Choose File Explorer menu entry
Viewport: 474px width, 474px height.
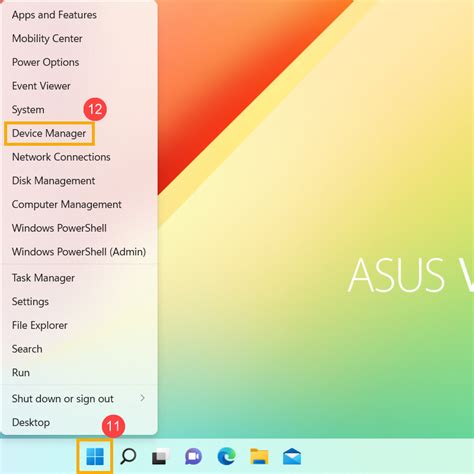tap(79, 325)
